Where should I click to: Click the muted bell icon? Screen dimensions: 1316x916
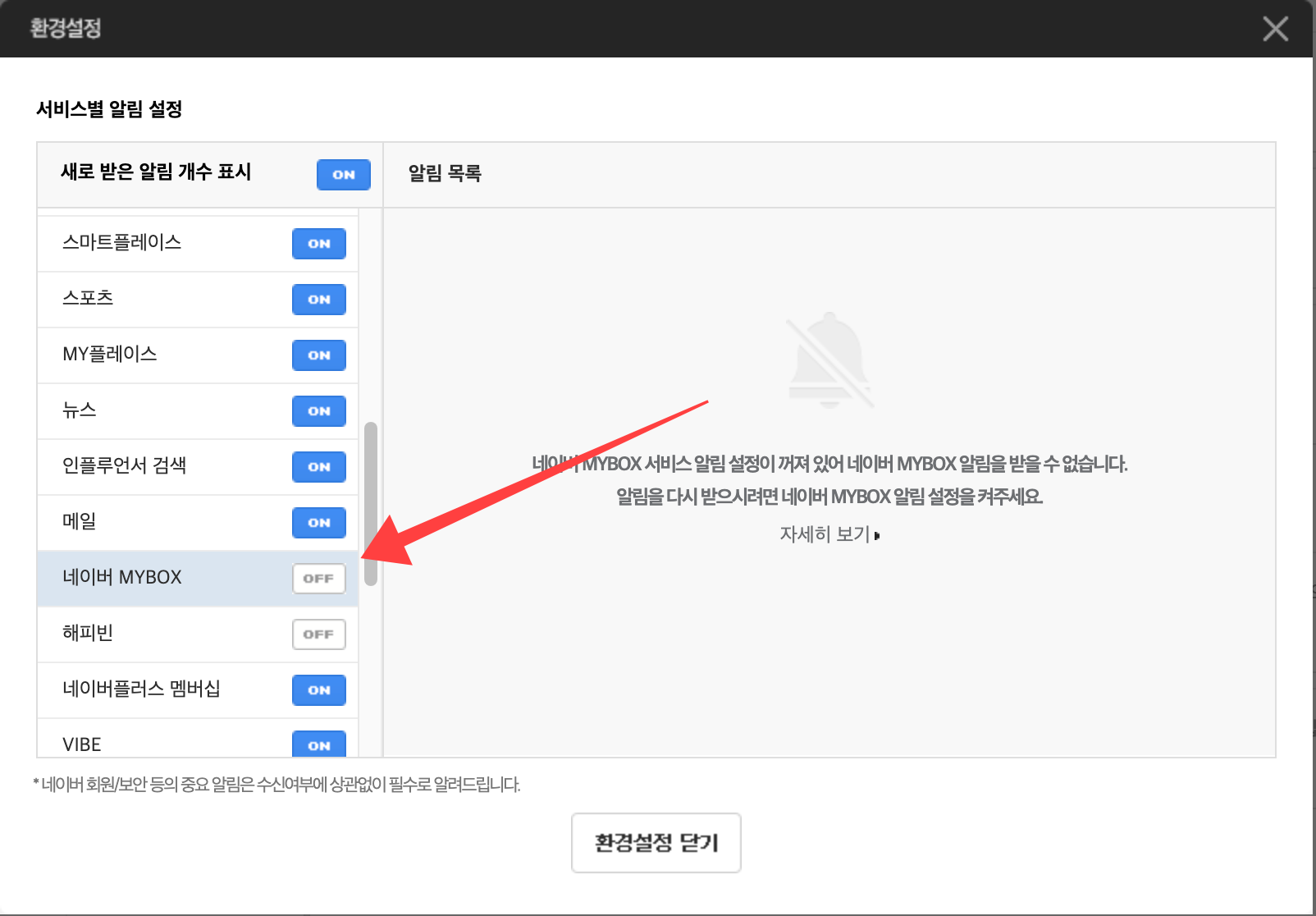(829, 360)
